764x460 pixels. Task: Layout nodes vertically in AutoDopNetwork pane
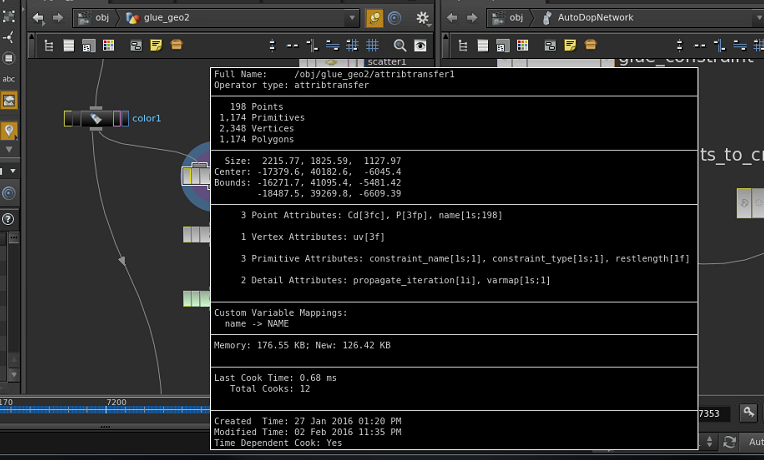(680, 46)
